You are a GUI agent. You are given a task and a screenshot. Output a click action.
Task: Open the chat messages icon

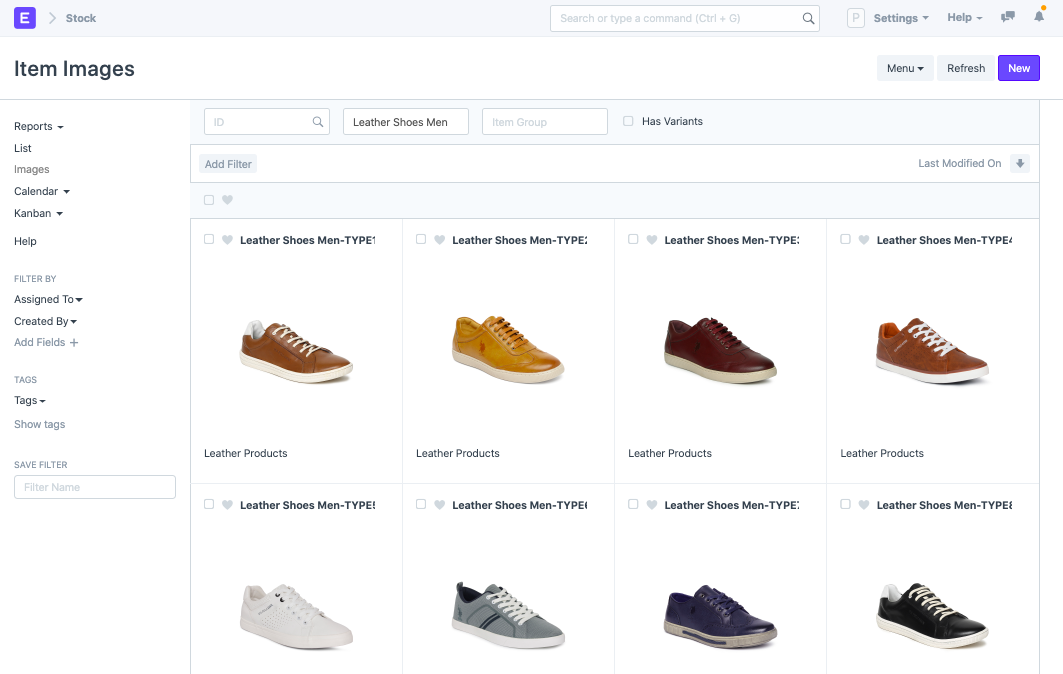click(x=1008, y=18)
